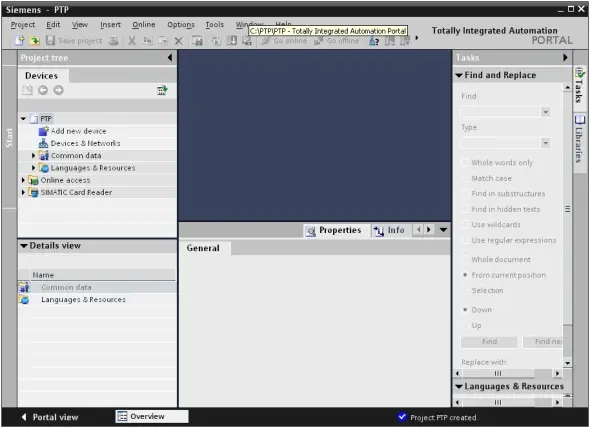Open the Find text dropdown arrow
This screenshot has height=428, width=590.
546,112
